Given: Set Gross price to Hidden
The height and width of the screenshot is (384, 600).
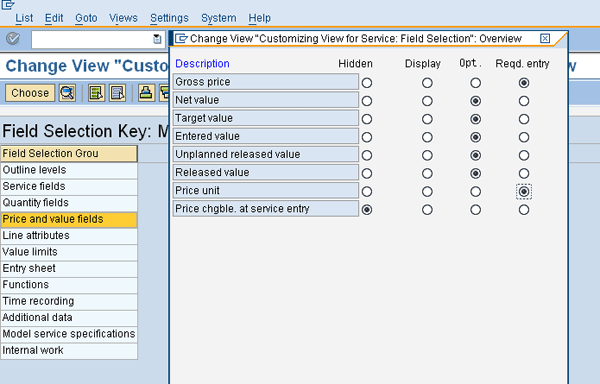Looking at the screenshot, I should (367, 83).
